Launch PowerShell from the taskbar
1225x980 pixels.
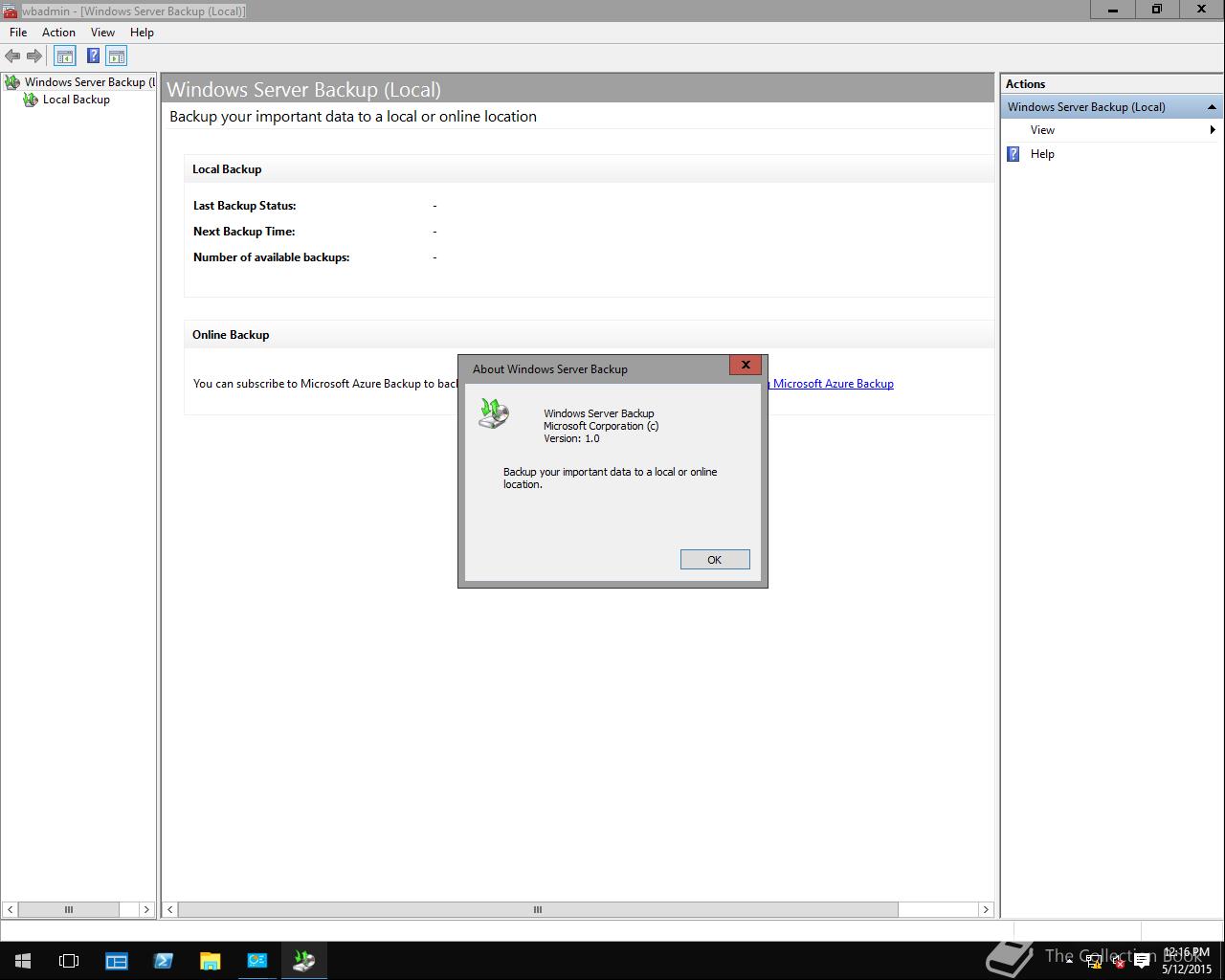click(x=164, y=961)
